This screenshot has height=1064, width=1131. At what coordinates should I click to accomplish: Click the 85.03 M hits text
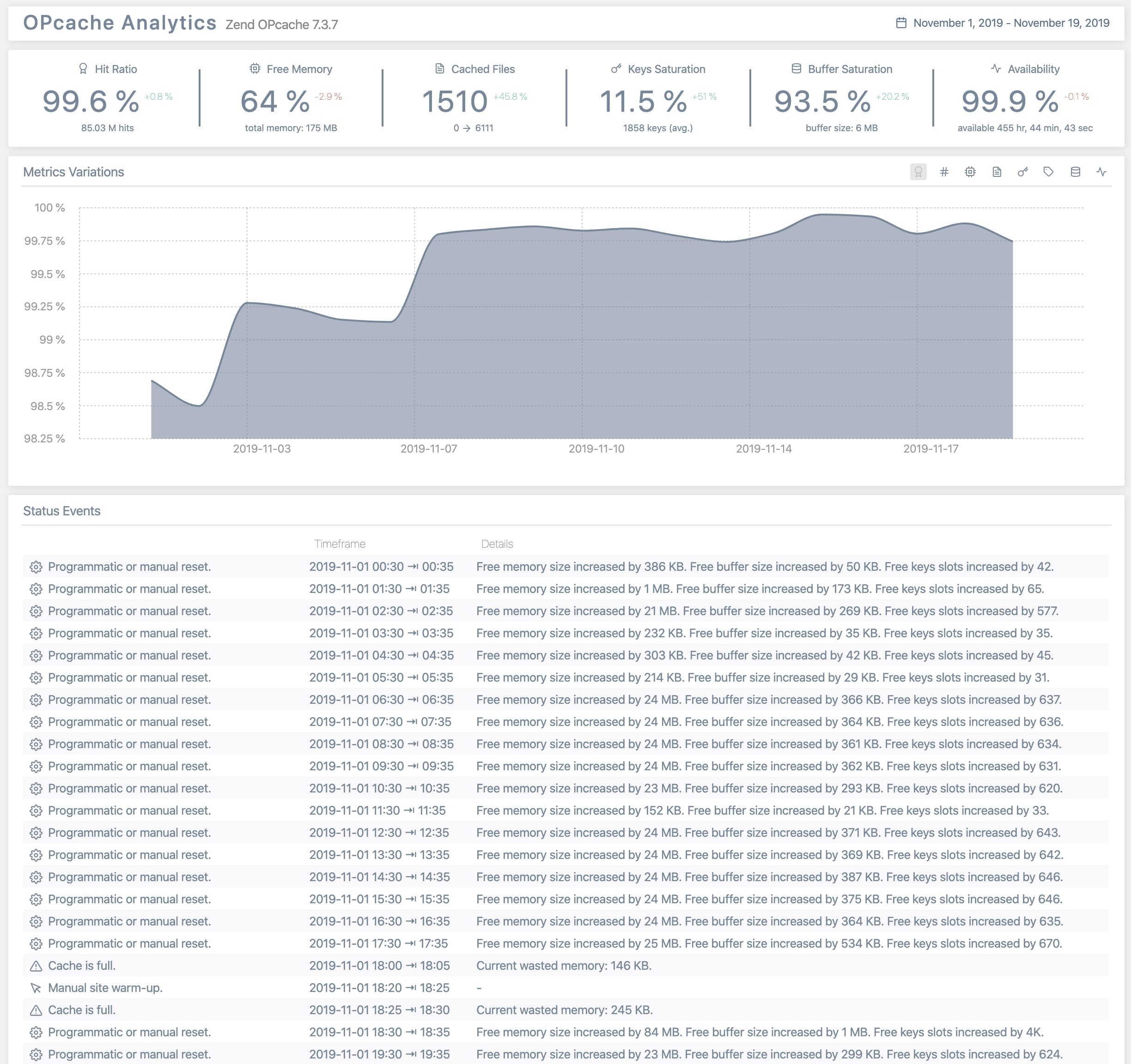click(108, 128)
